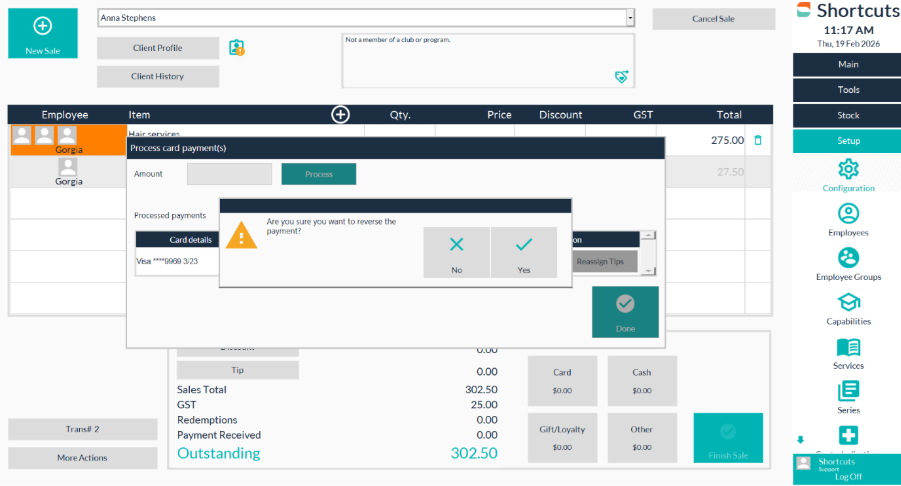The height and width of the screenshot is (486, 901).
Task: Click the New Sale plus icon
Action: tap(42, 26)
